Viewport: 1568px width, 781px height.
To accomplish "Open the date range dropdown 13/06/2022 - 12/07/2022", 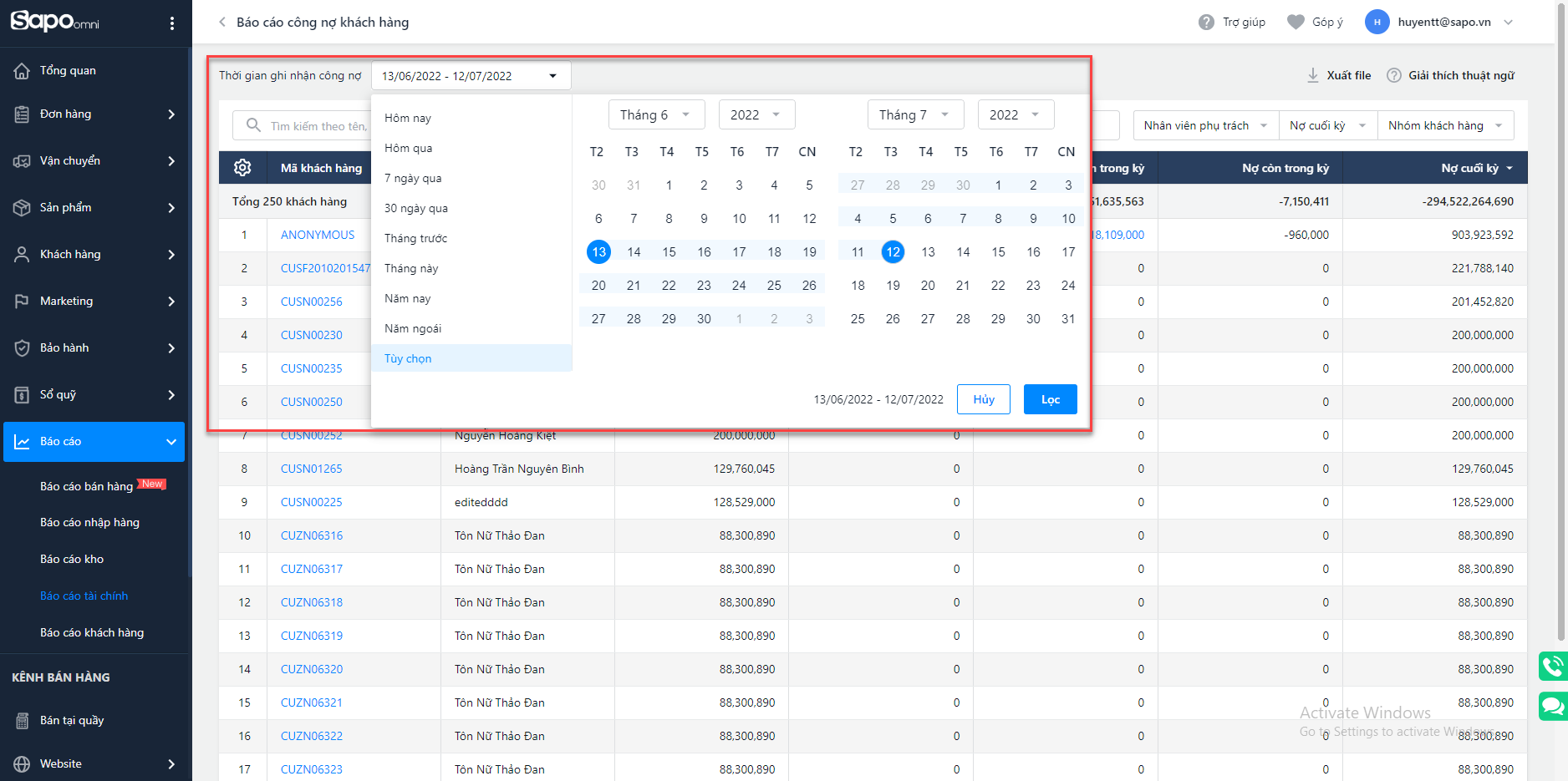I will point(471,76).
